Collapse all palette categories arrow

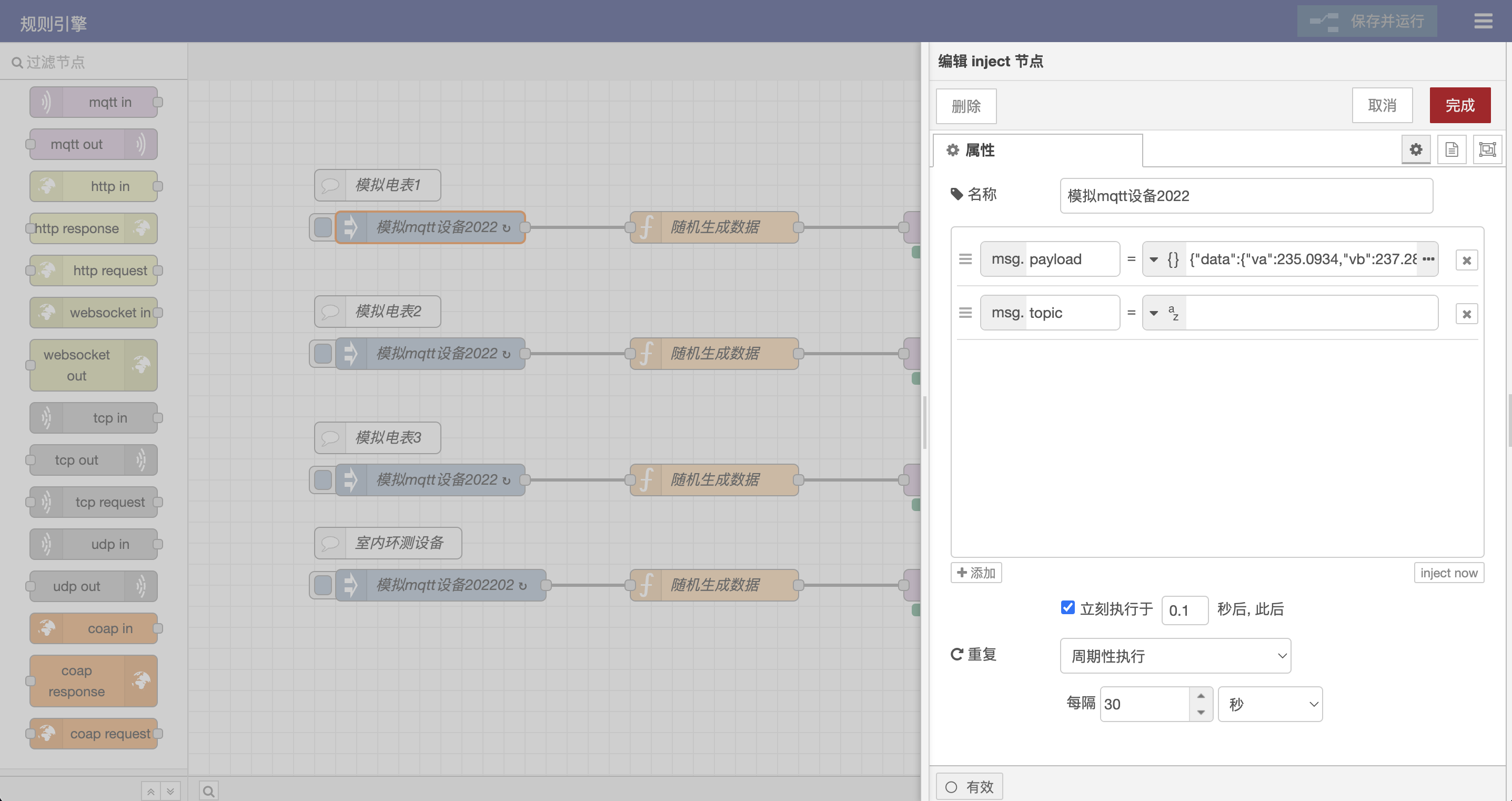151,792
